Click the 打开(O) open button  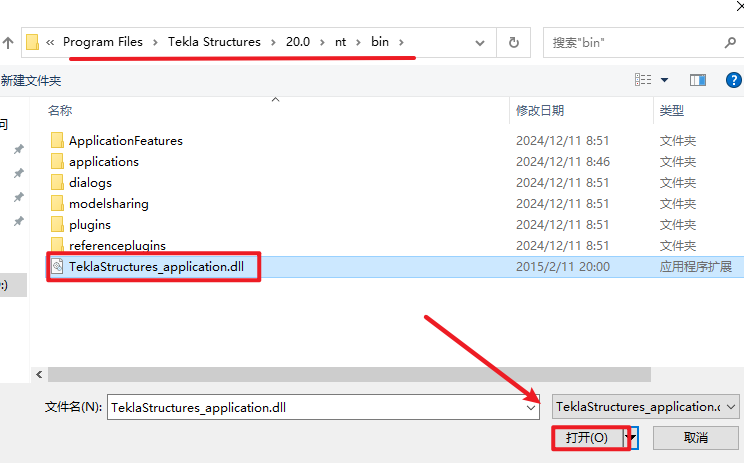click(587, 437)
